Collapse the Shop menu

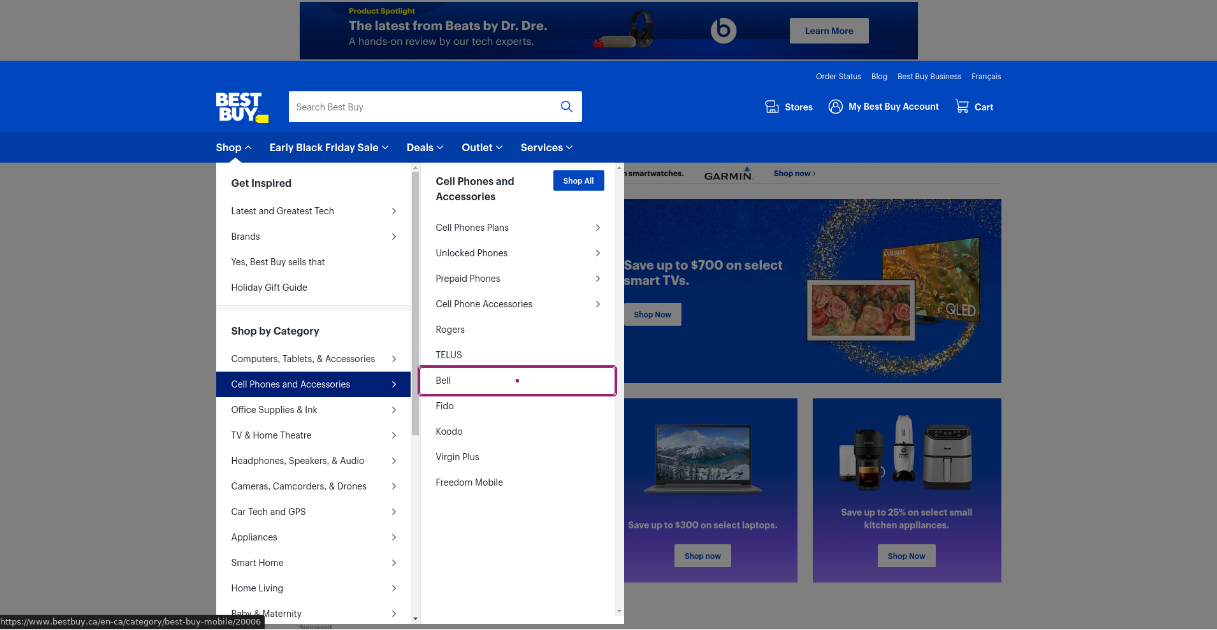pyautogui.click(x=233, y=148)
